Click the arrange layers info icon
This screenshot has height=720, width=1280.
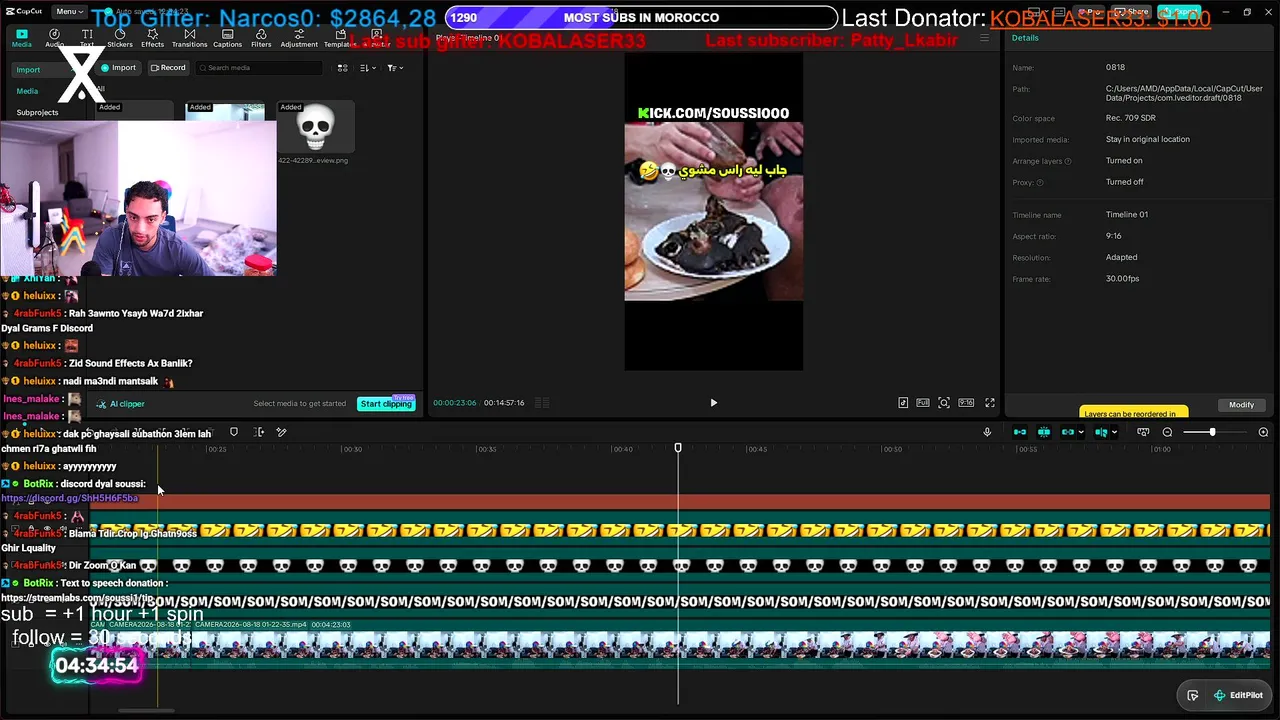(1068, 161)
